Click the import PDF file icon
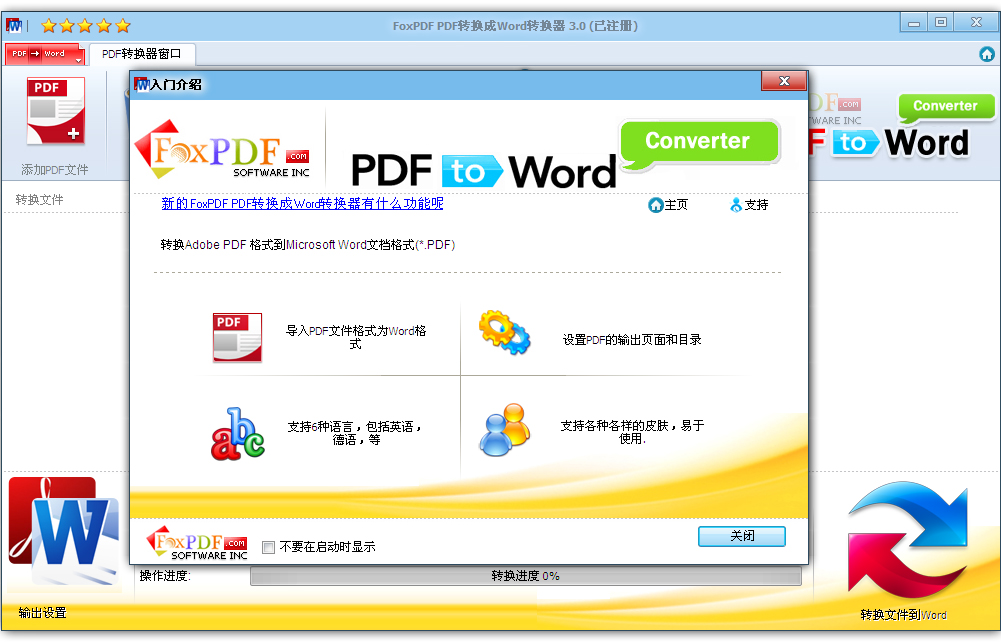1001x643 pixels. pos(237,338)
